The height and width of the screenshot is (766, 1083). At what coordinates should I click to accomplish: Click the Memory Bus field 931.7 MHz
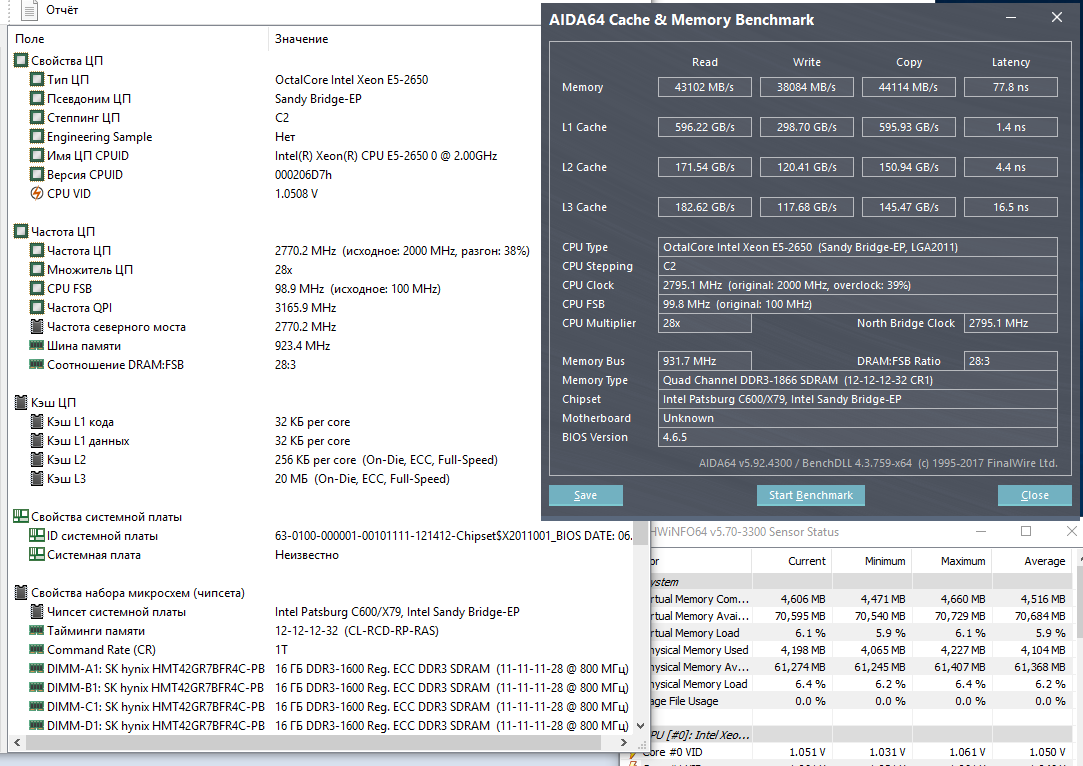704,361
